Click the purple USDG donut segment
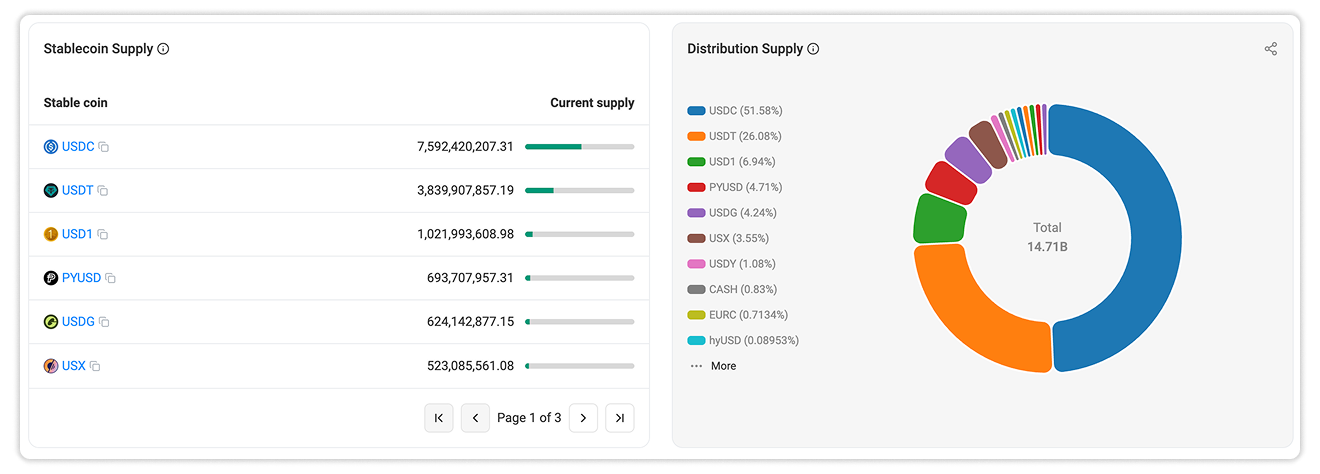 tap(968, 159)
